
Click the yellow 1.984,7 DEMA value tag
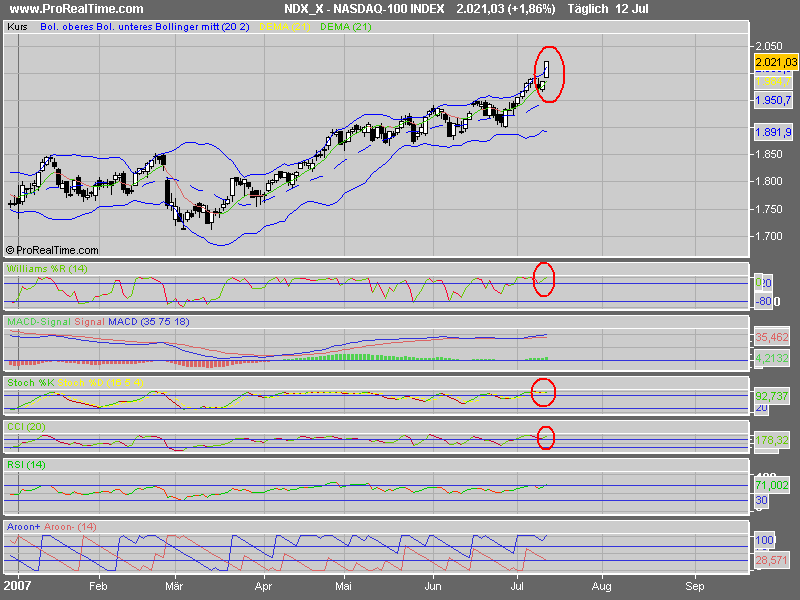coord(773,82)
